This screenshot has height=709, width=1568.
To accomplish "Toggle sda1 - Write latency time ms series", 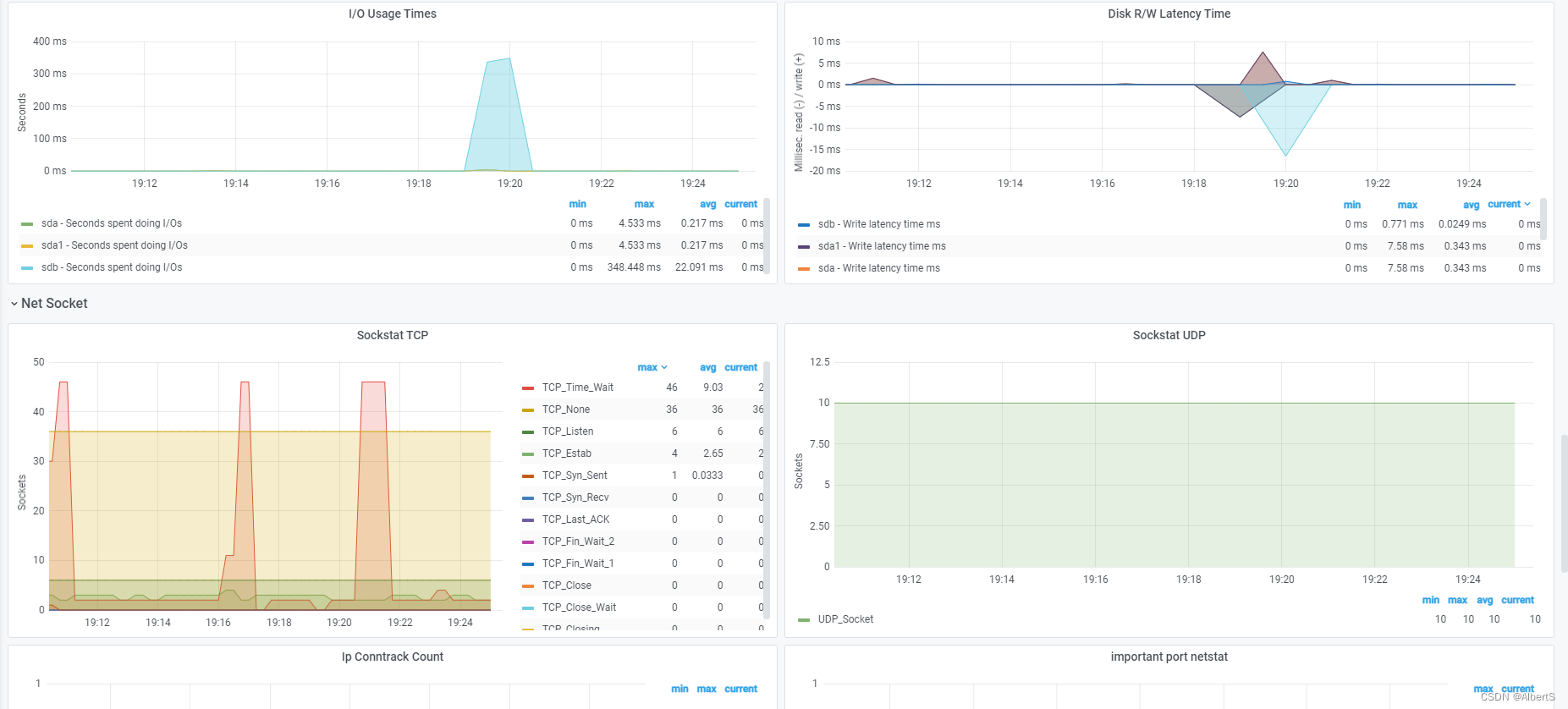I will coord(882,246).
